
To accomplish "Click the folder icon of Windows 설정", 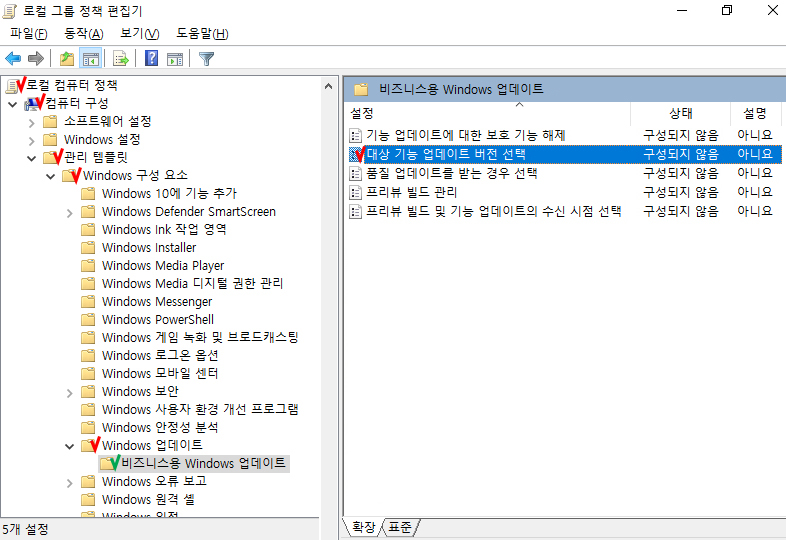I will [x=50, y=139].
